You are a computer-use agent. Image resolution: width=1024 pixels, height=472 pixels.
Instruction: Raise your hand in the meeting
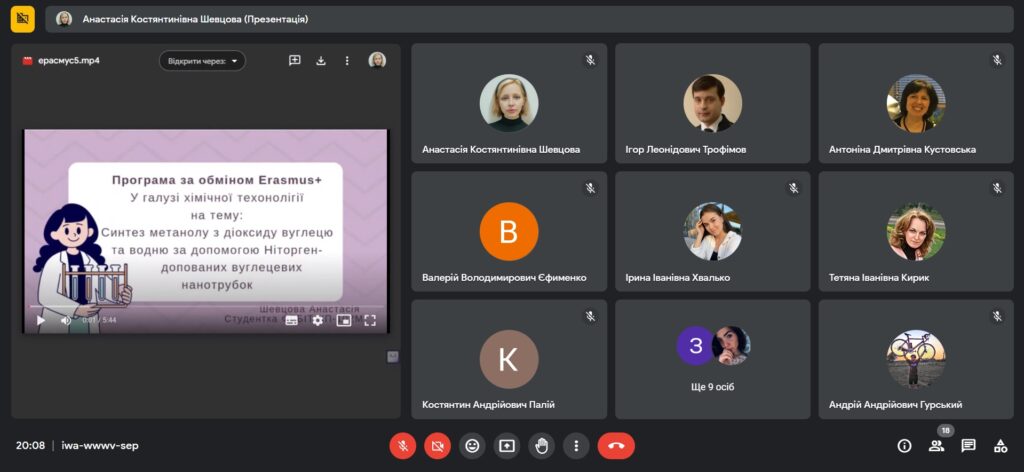(541, 446)
